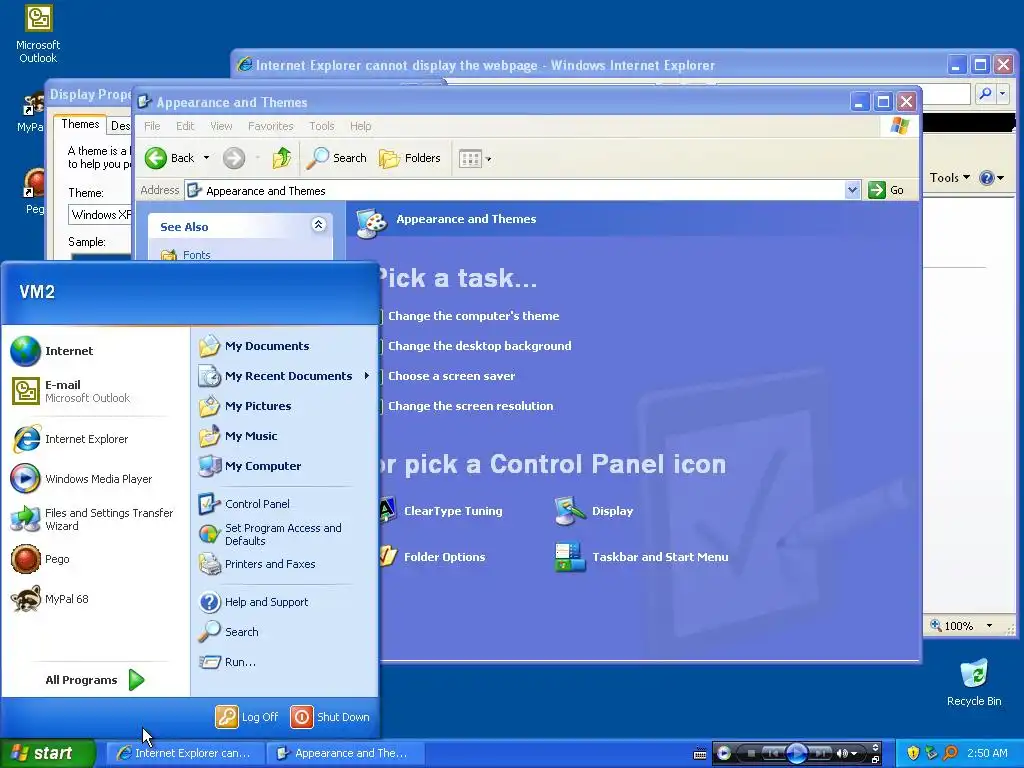
Task: Click the Log Off button
Action: (248, 716)
